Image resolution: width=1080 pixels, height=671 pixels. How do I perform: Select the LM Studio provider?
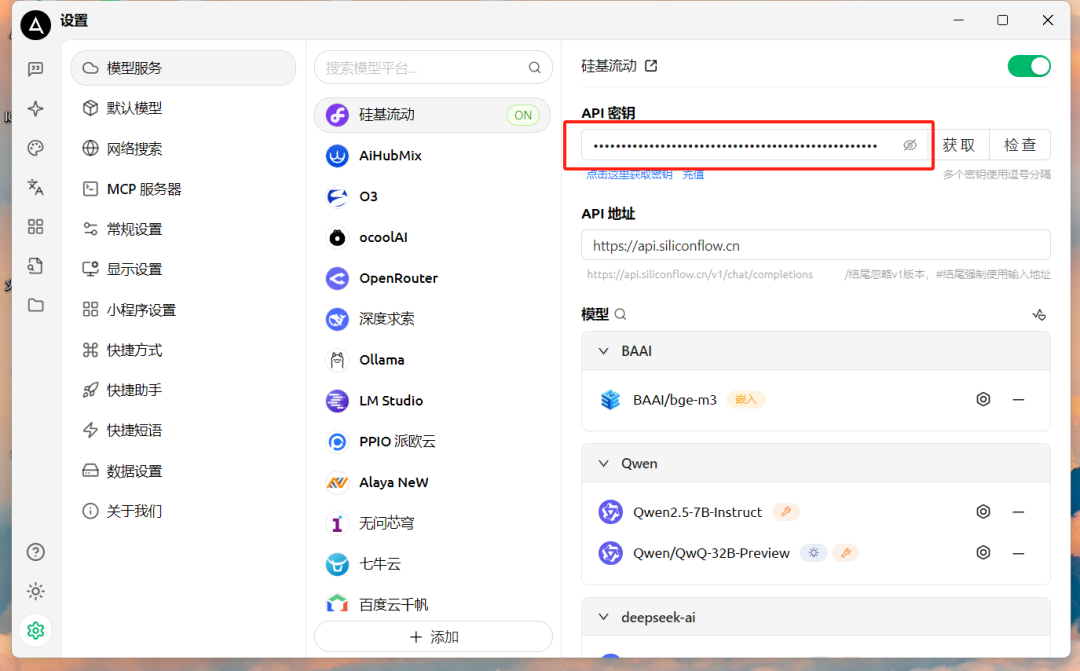pos(433,401)
